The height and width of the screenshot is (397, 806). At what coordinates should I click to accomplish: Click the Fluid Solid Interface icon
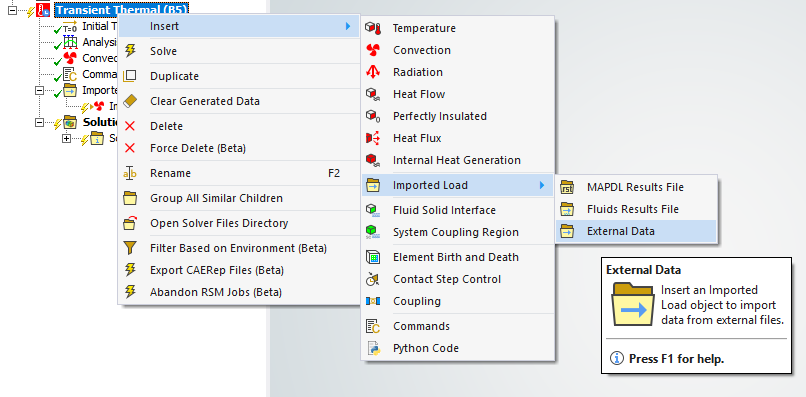373,210
